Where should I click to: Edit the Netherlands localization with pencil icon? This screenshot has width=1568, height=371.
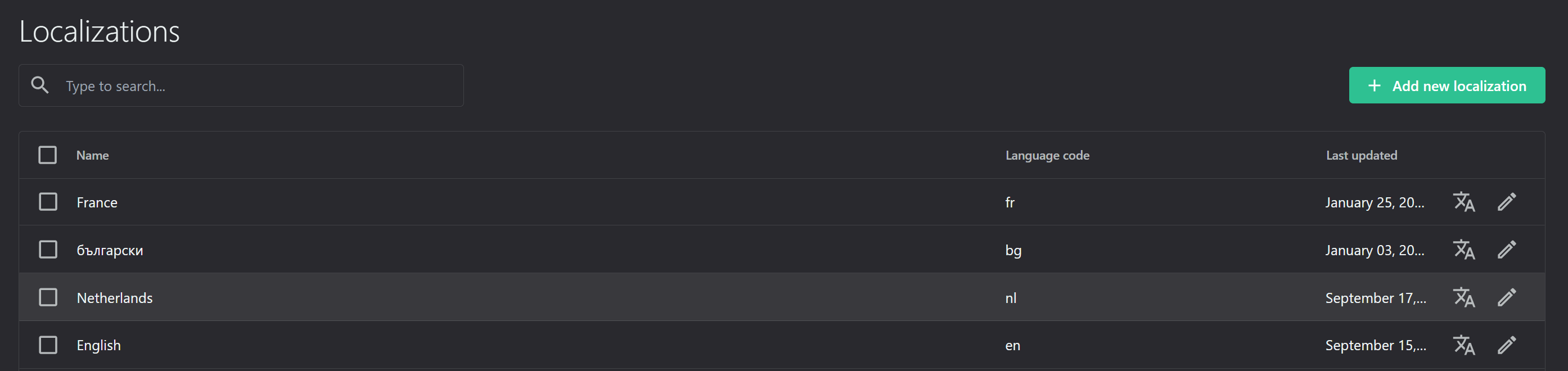click(x=1507, y=297)
